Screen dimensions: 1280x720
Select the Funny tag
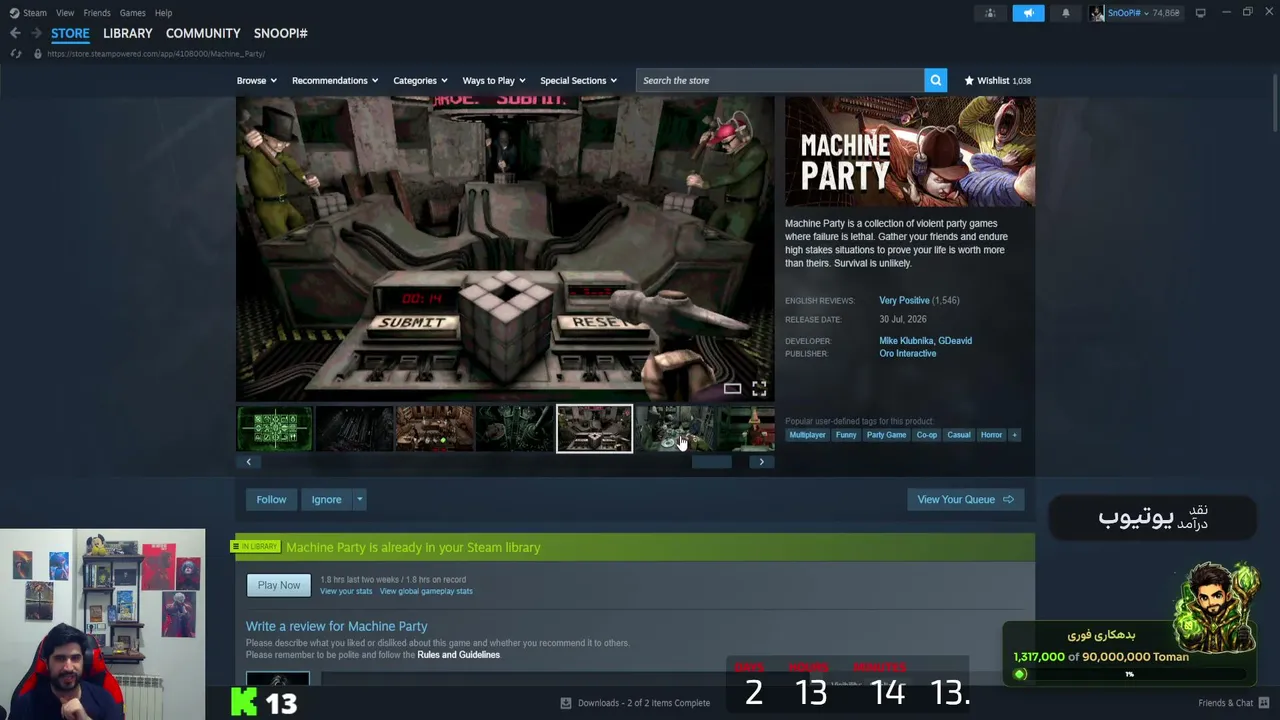pos(846,435)
